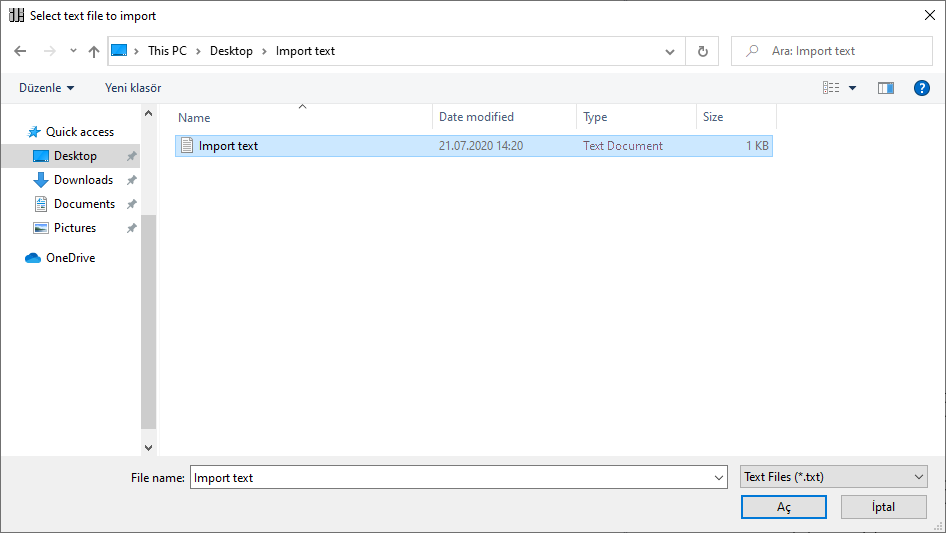
Task: Click the Up one level arrow
Action: [x=94, y=51]
